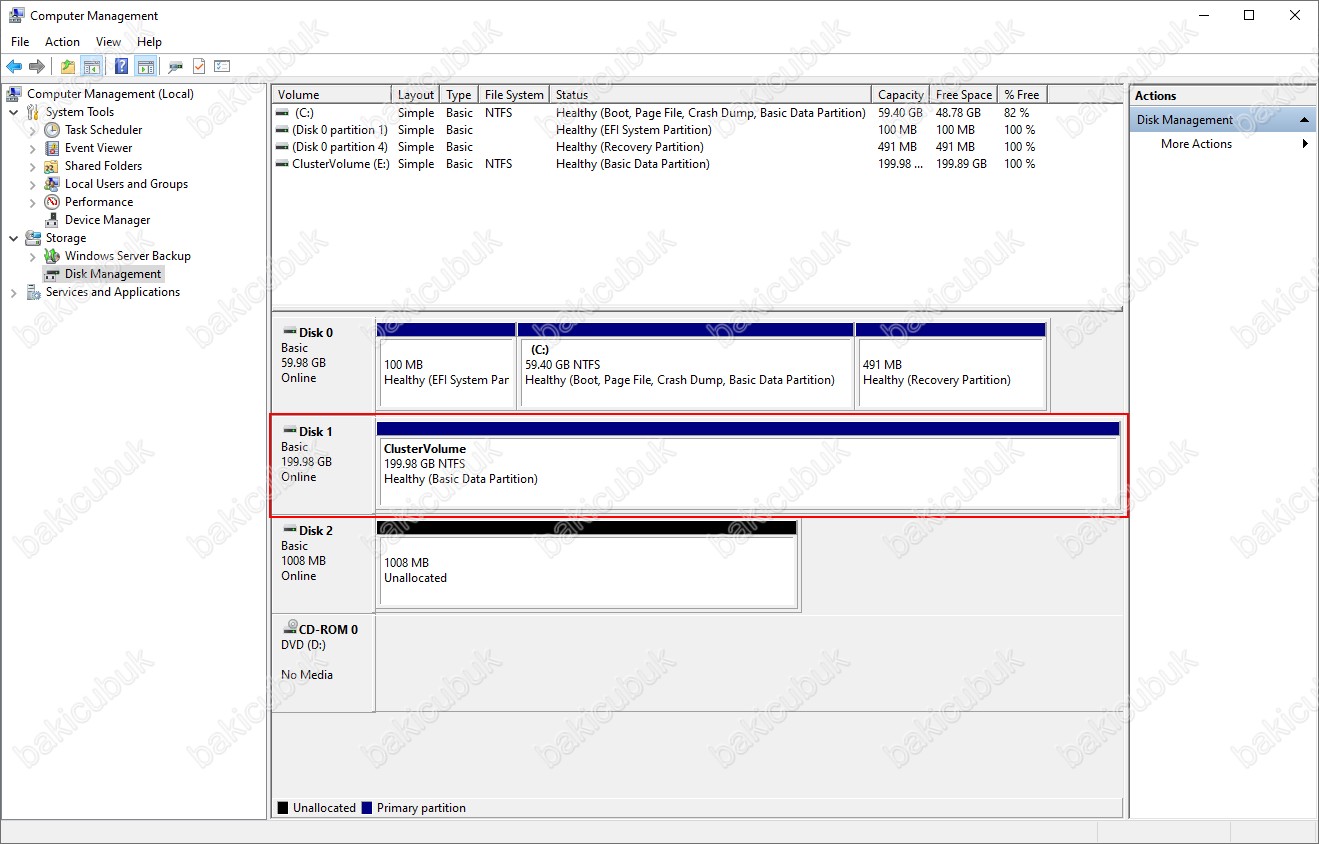Click the Device Manager icon
The image size is (1319, 844).
coord(52,220)
